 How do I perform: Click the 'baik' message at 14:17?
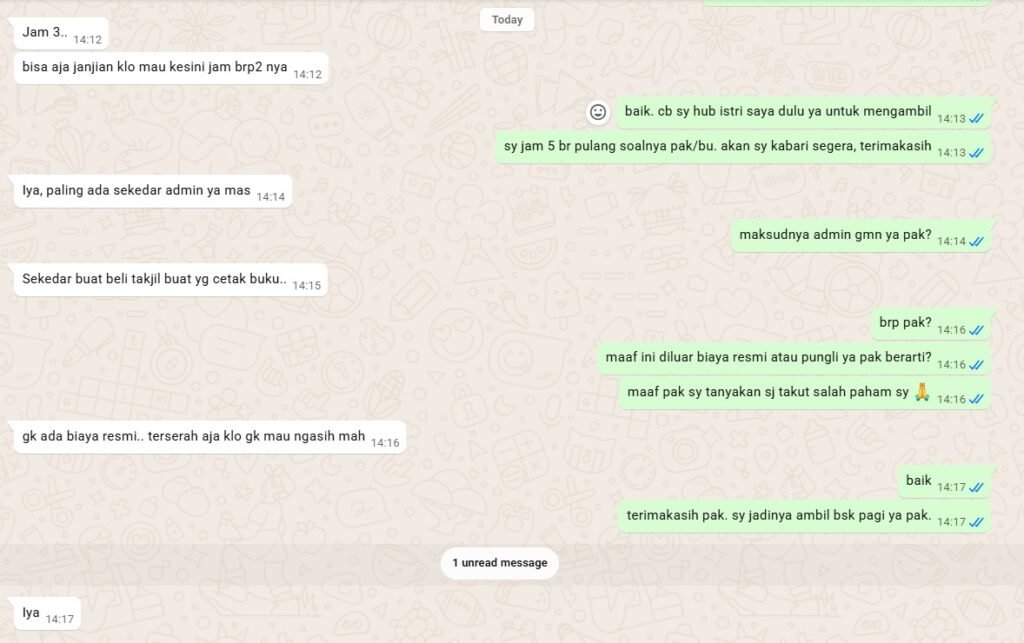point(944,482)
